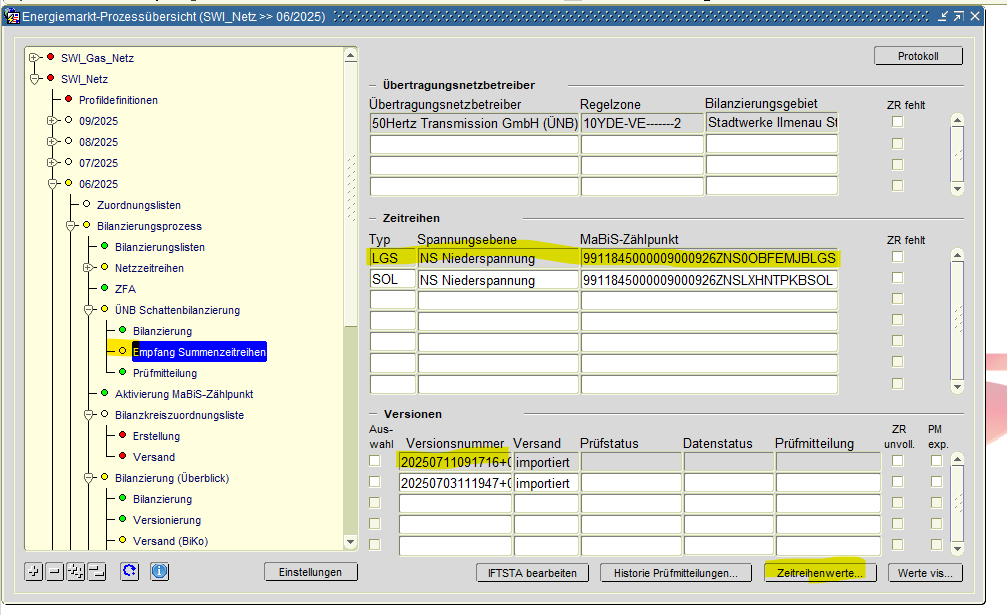Viewport: 1007px width, 615px height.
Task: Click the expand all nodes icon button
Action: click(x=75, y=572)
